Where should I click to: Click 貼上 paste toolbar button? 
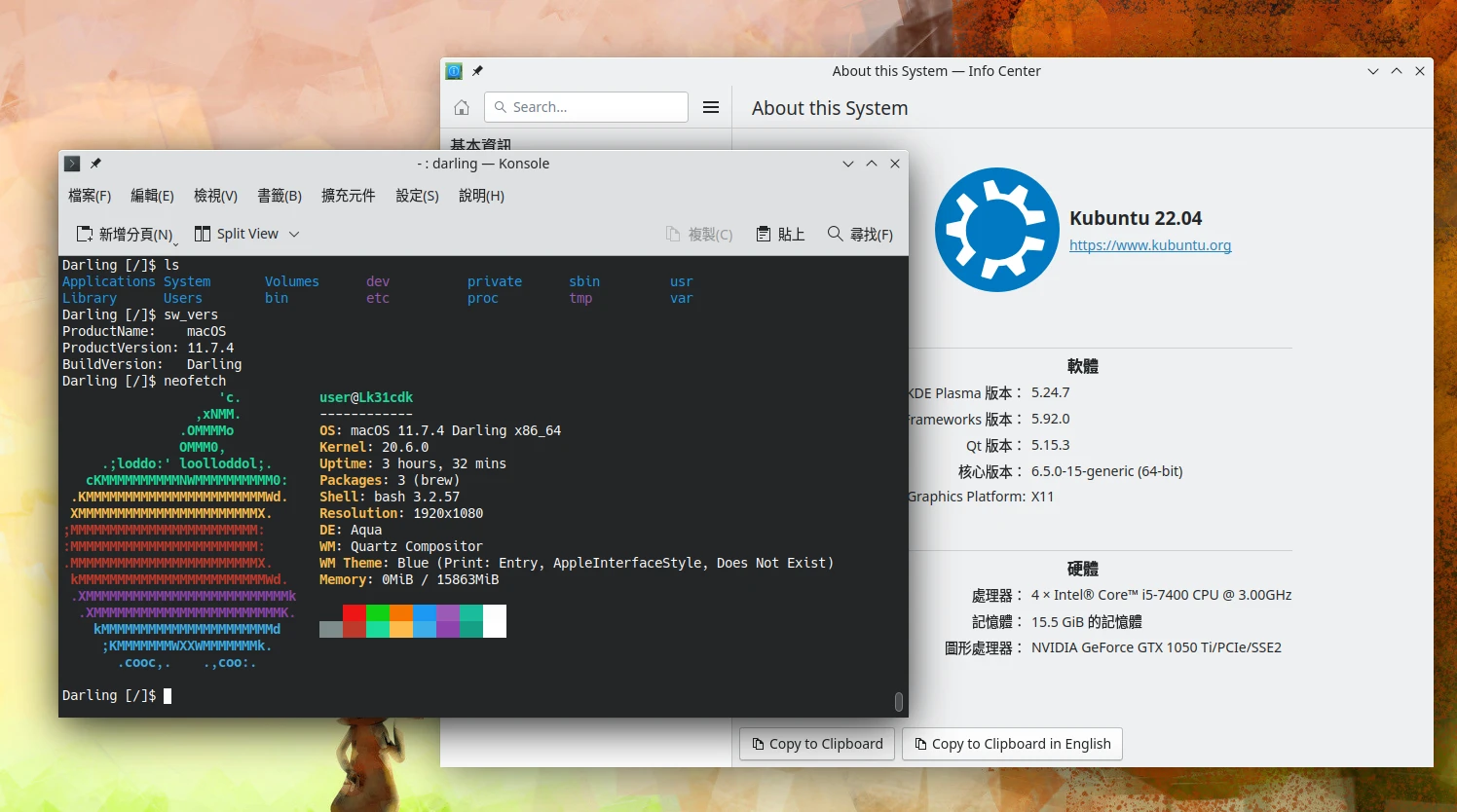(781, 234)
